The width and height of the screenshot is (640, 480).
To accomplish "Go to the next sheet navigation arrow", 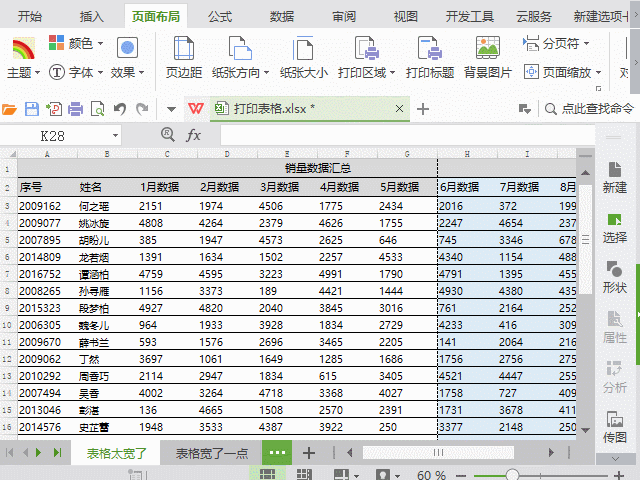I will pyautogui.click(x=39, y=452).
